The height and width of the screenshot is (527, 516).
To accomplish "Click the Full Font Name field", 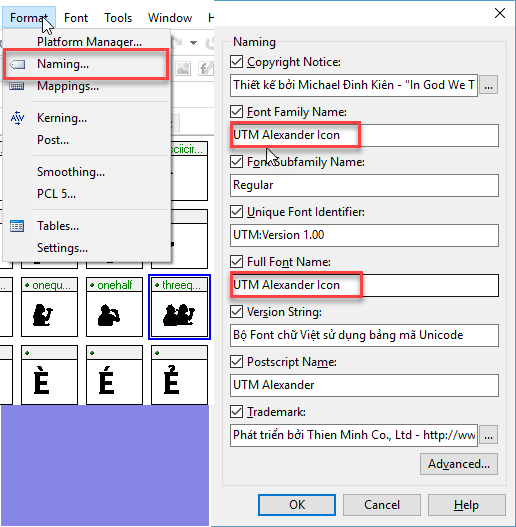I will pos(364,285).
